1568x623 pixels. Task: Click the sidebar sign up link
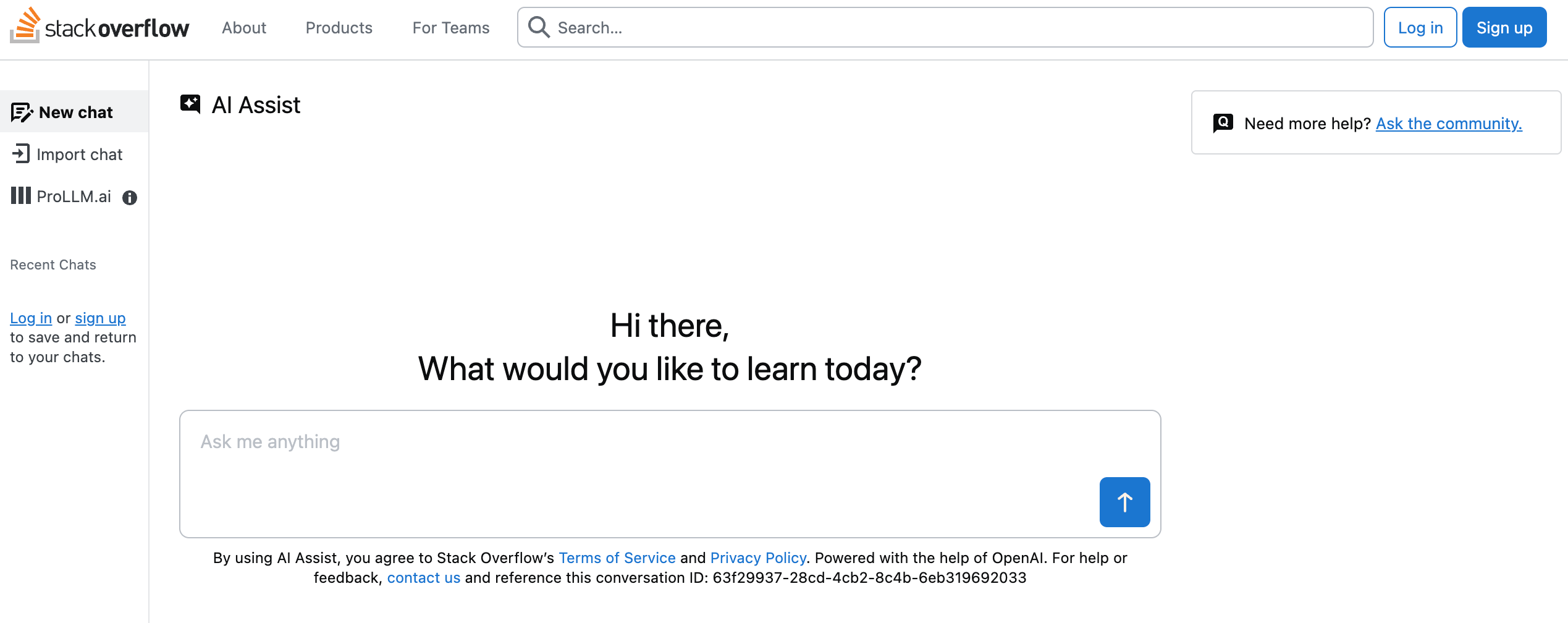pyautogui.click(x=100, y=318)
